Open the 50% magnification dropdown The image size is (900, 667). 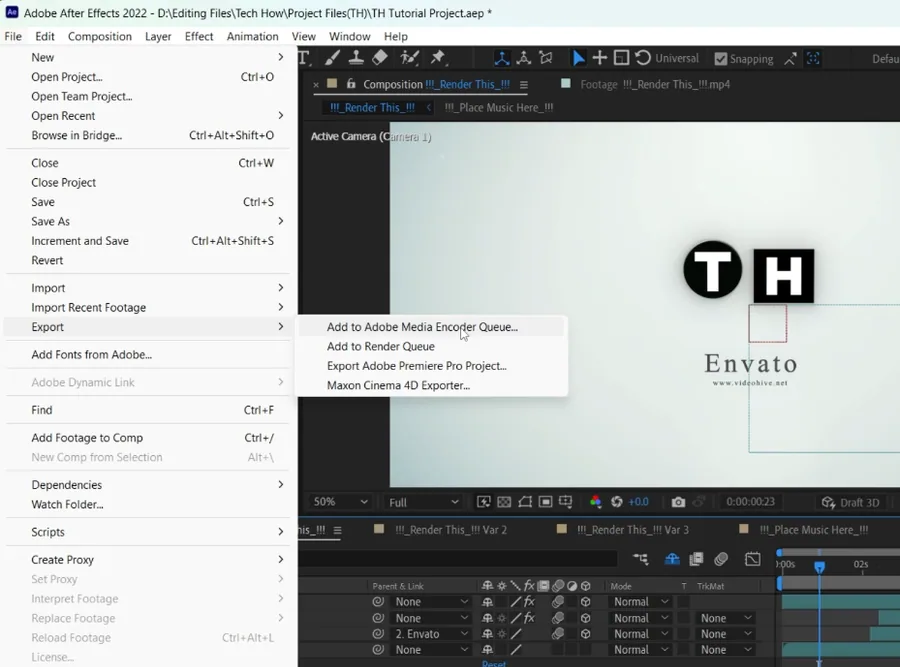point(340,502)
